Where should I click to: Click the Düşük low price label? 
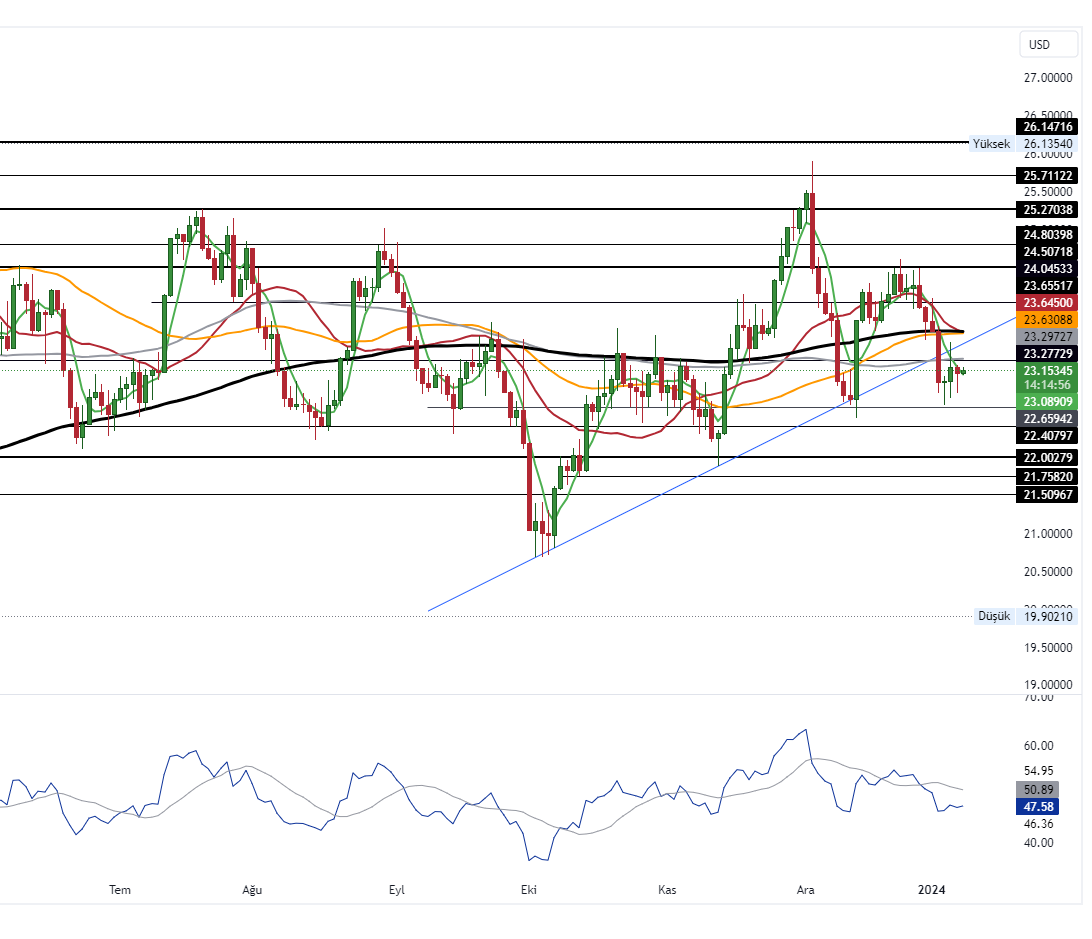(x=993, y=616)
